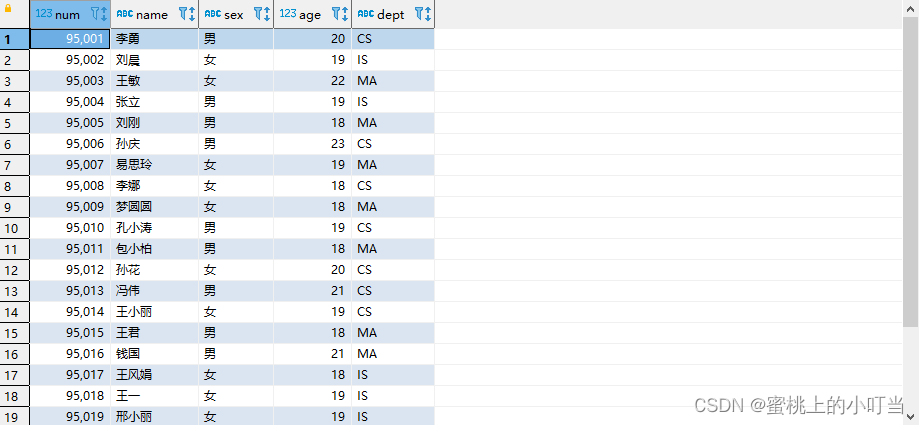Click the name cell 王风娟
The image size is (919, 425).
click(155, 375)
